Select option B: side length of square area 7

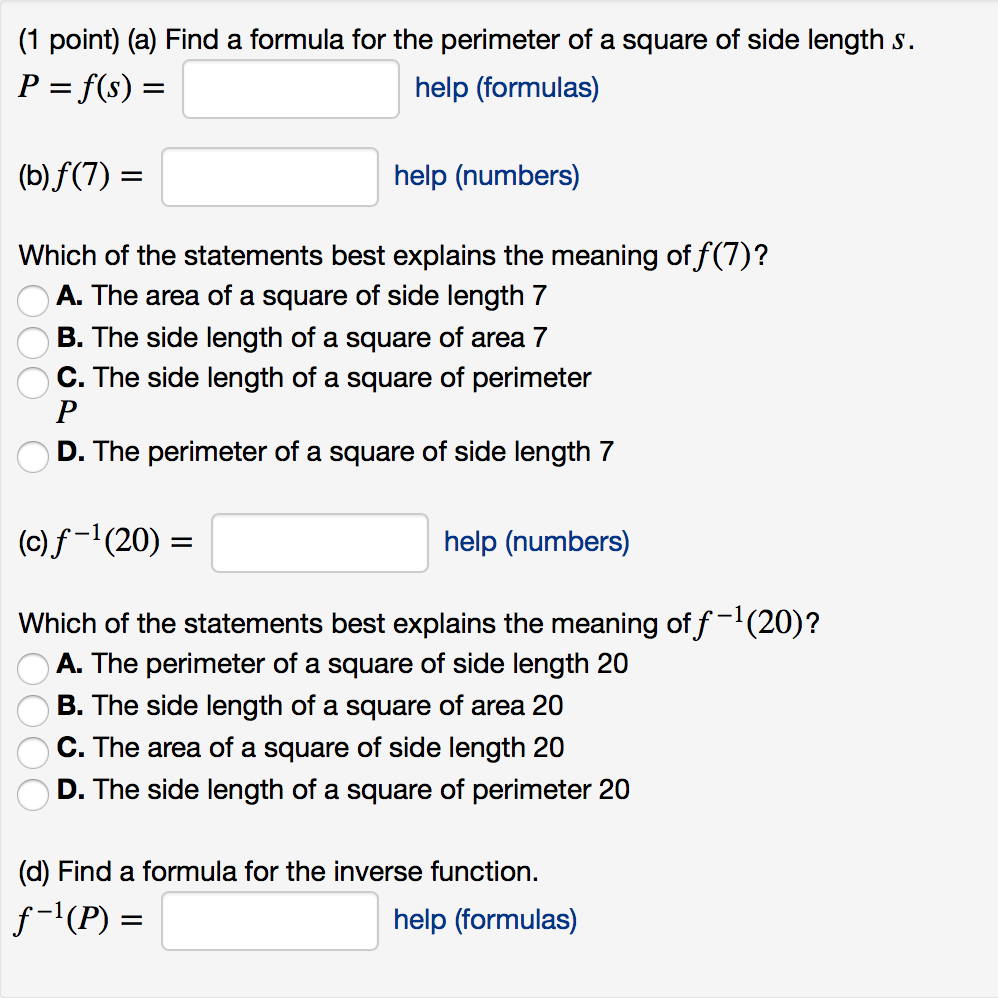click(x=32, y=342)
